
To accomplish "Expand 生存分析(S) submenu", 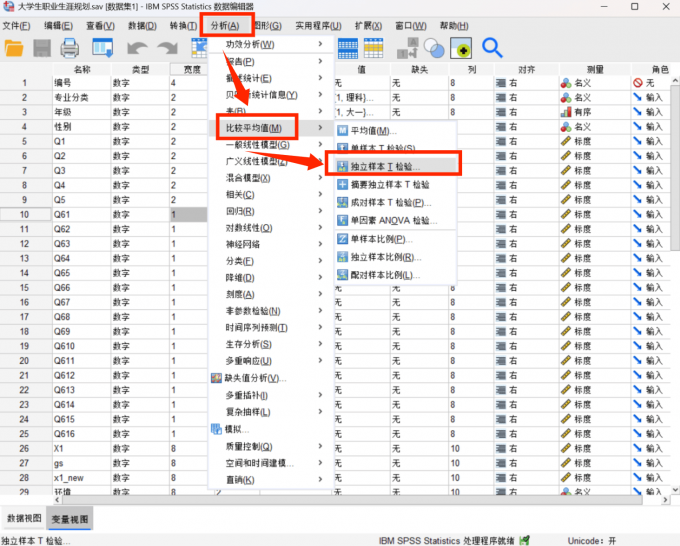I will [271, 344].
